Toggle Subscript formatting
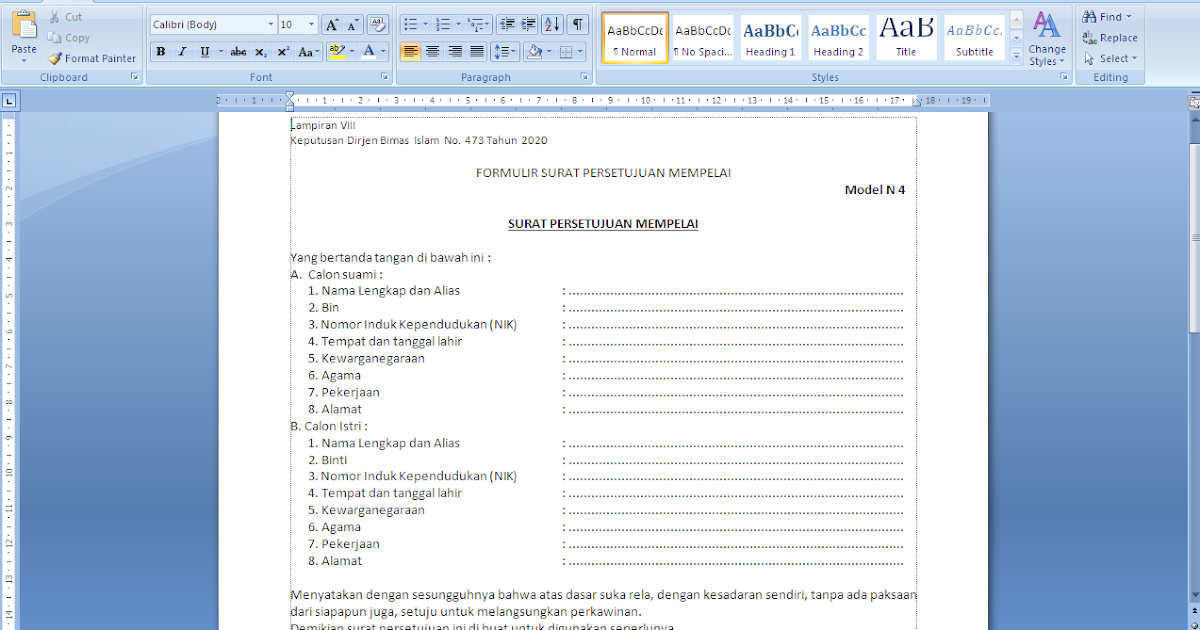The width and height of the screenshot is (1200, 630). point(261,51)
